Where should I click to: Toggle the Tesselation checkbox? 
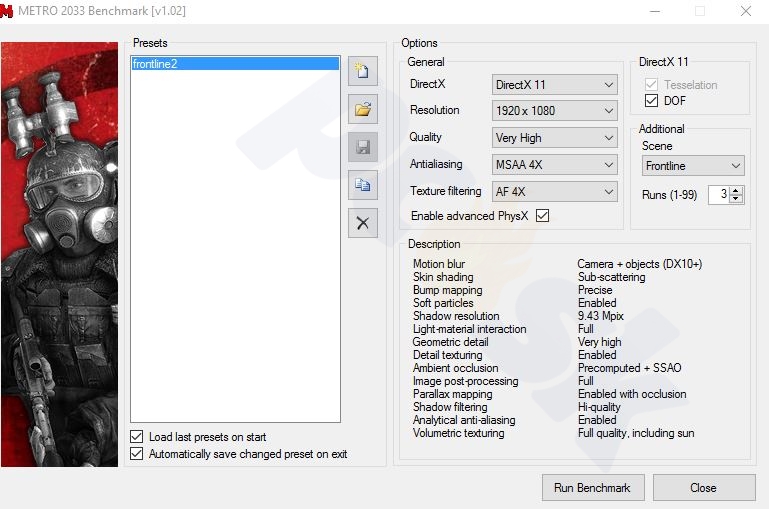point(651,84)
